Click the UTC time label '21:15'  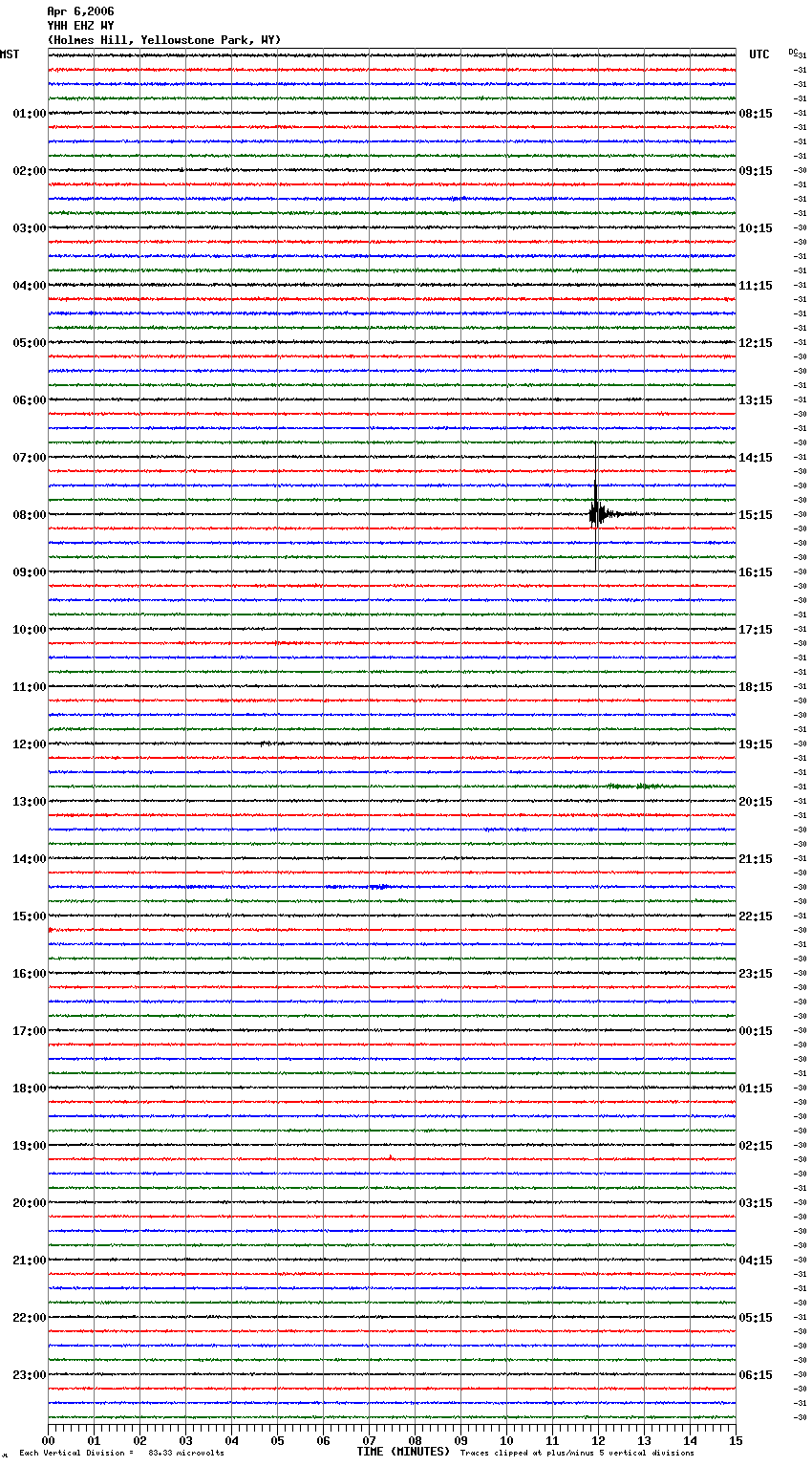[756, 859]
